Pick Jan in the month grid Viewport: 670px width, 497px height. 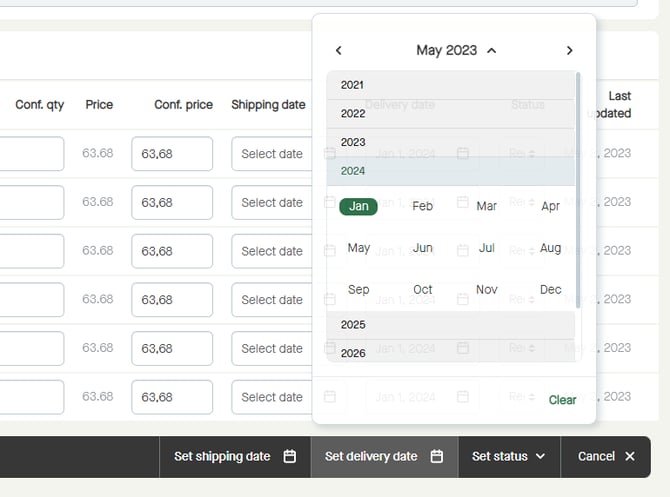pos(359,206)
